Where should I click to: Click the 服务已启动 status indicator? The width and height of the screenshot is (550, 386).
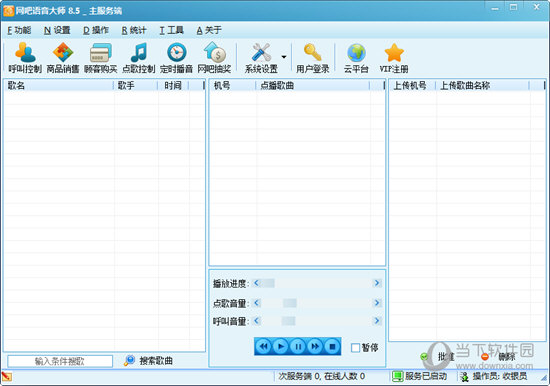(x=419, y=377)
